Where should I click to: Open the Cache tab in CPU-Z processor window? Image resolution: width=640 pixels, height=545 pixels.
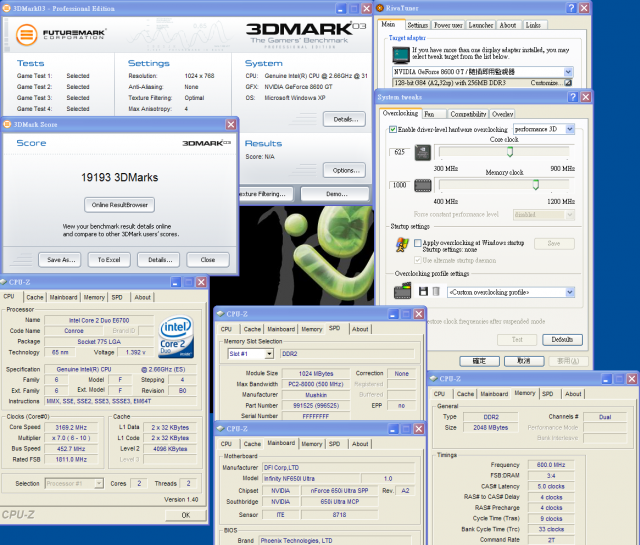[x=35, y=297]
